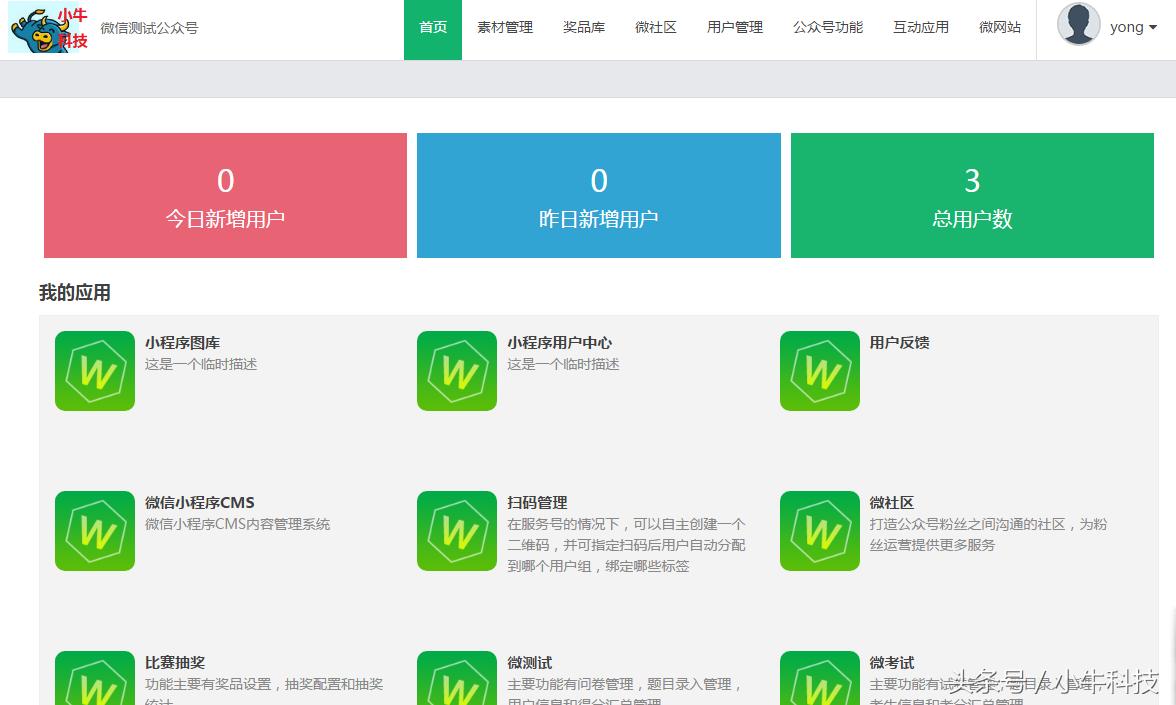This screenshot has width=1176, height=705.
Task: Open the 扫码管理 app icon
Action: [456, 530]
